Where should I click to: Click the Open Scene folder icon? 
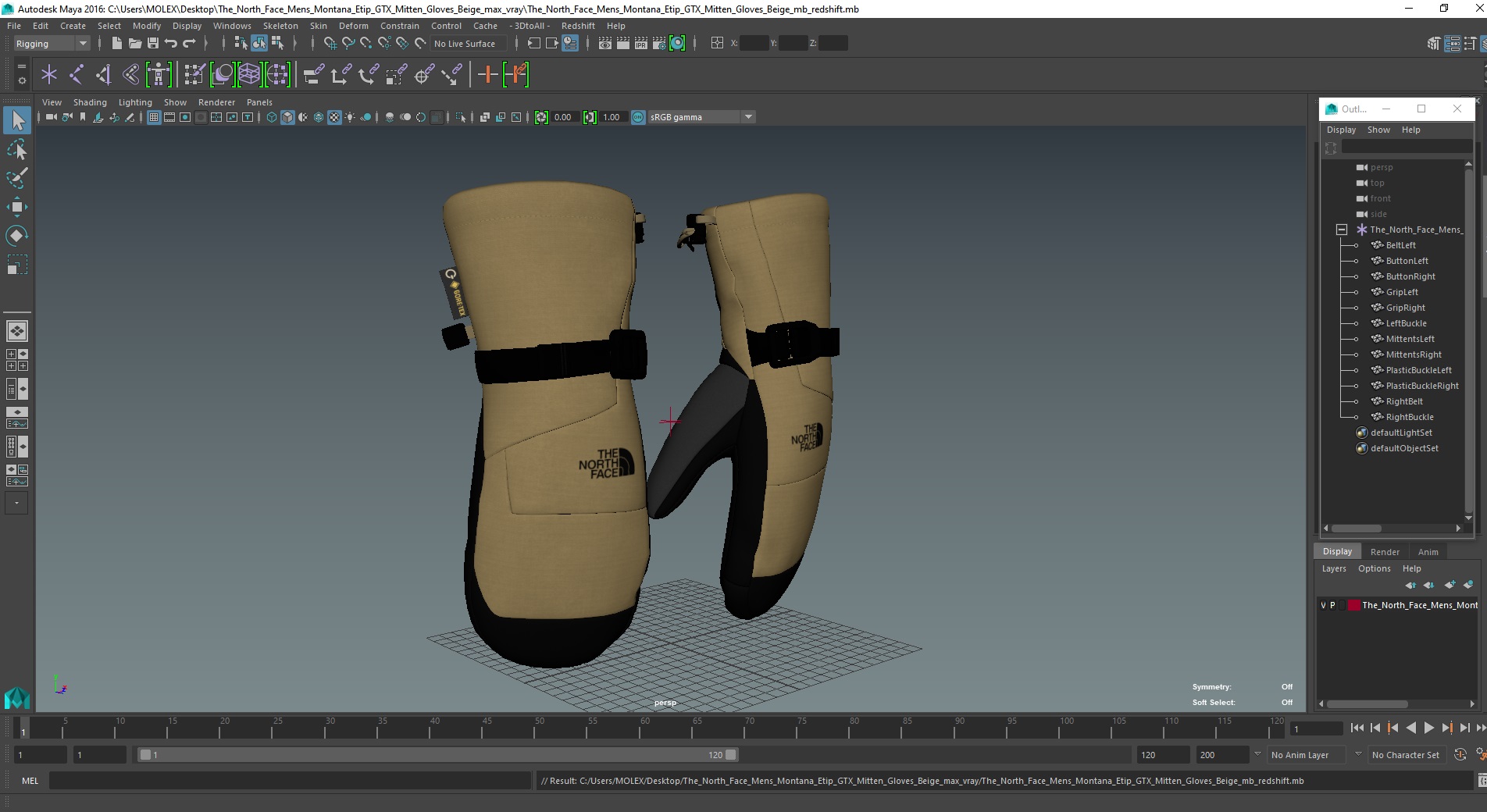pos(134,44)
